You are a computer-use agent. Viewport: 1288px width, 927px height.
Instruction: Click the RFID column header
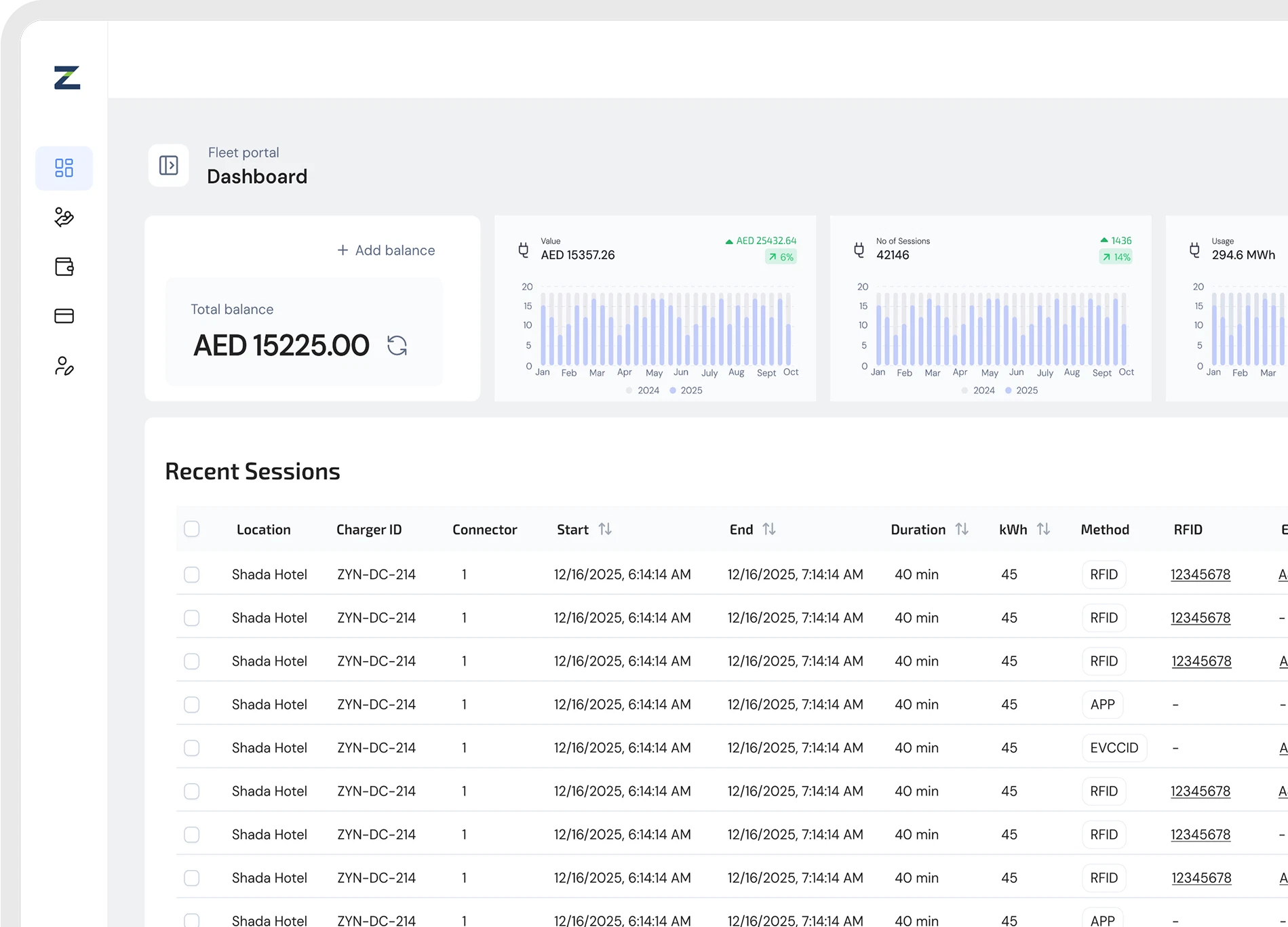(x=1188, y=530)
